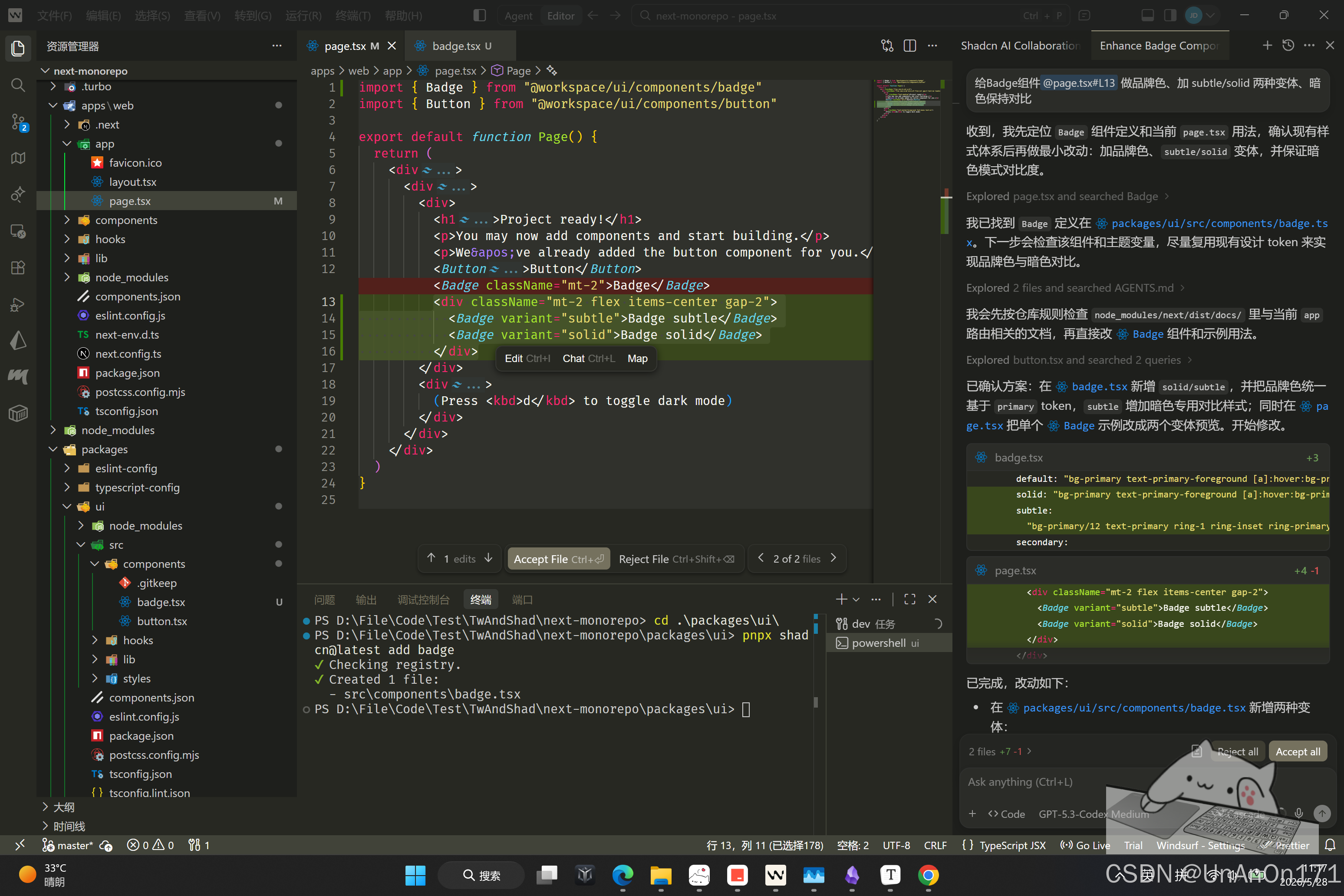Image resolution: width=1344 pixels, height=896 pixels.
Task: Switch to the 问题 panel tab
Action: coord(325,600)
